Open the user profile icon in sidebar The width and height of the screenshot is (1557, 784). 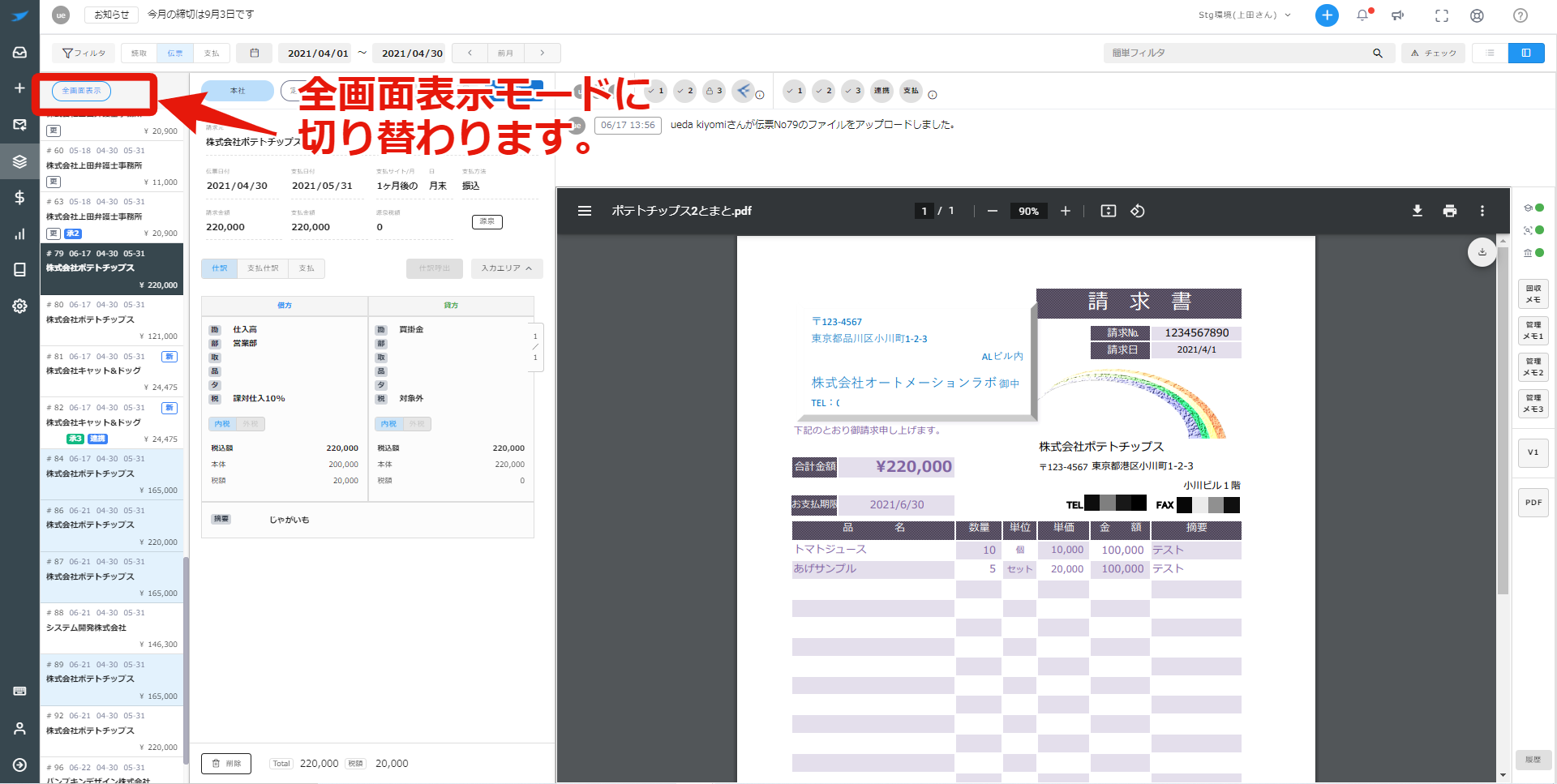point(19,728)
